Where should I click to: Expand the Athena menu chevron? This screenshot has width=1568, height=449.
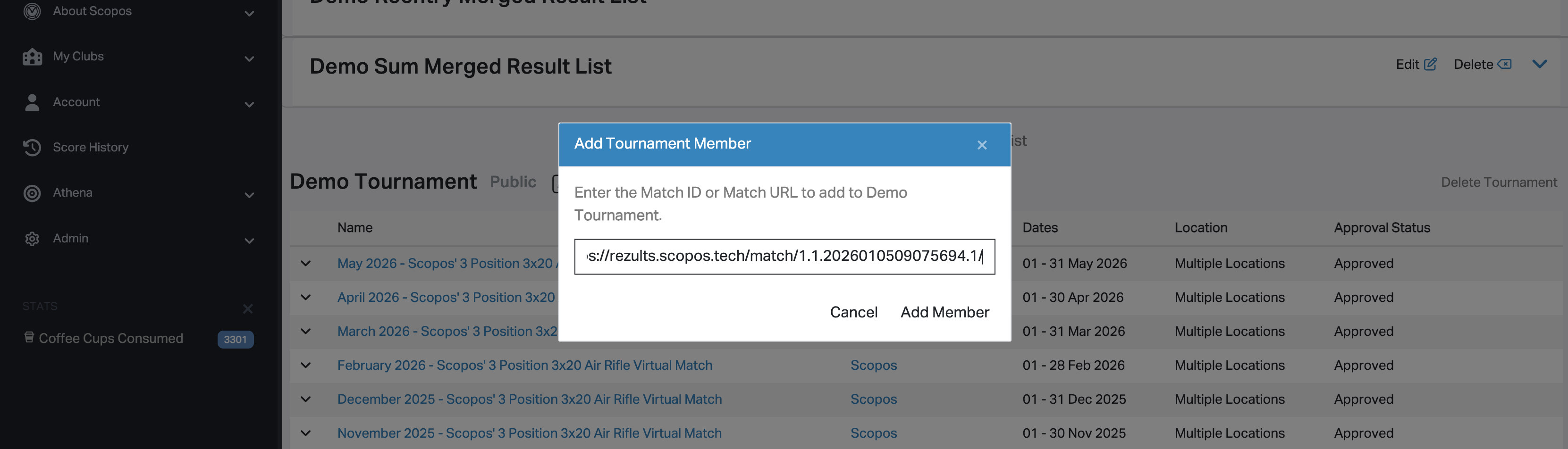click(249, 195)
